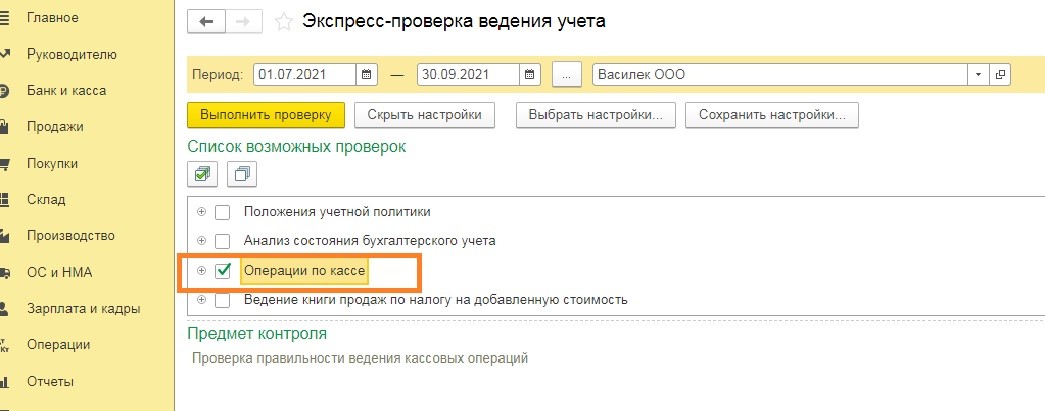Open the ОС и НМА menu section
The image size is (1045, 411).
coord(59,272)
